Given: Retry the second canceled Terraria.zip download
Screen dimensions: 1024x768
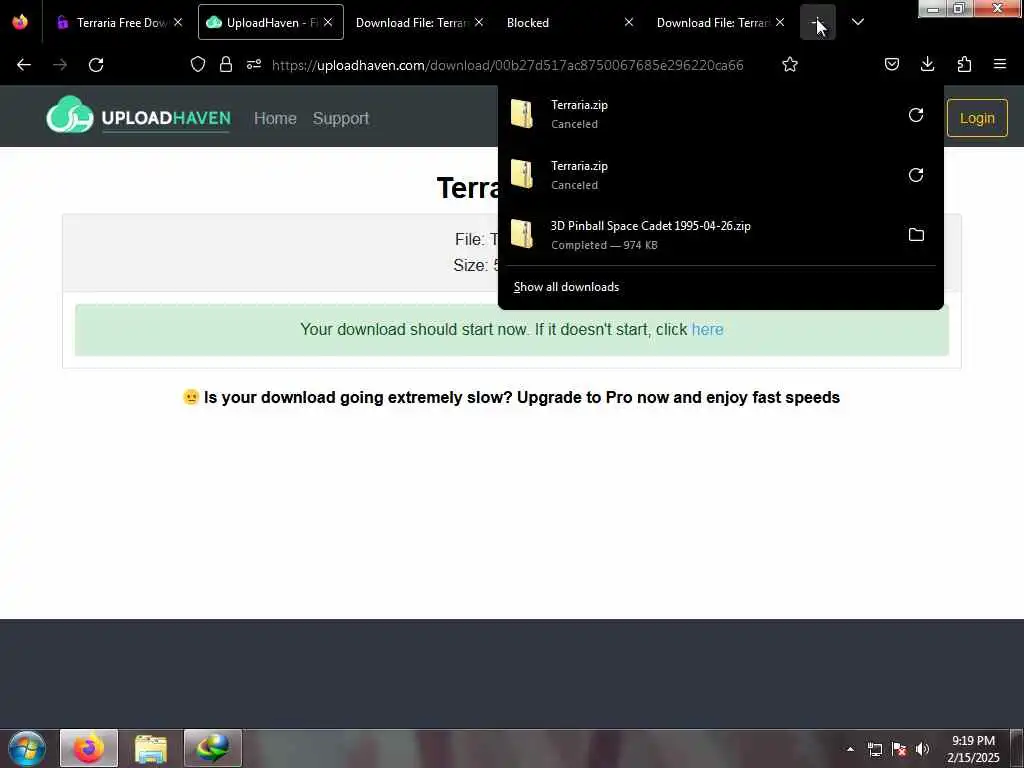Looking at the screenshot, I should point(916,175).
